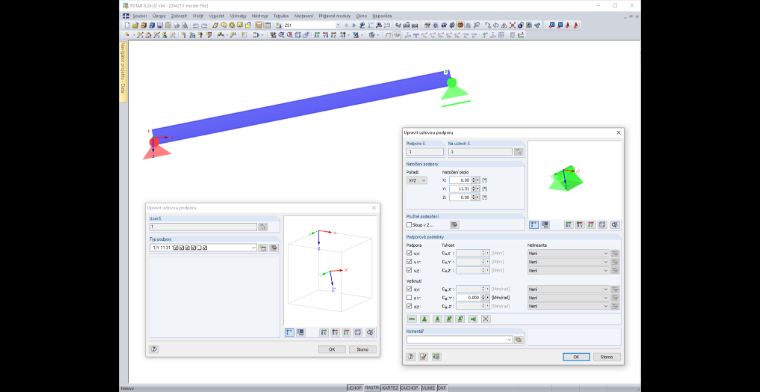Open the Tabulka menu
The height and width of the screenshot is (392, 760).
280,16
